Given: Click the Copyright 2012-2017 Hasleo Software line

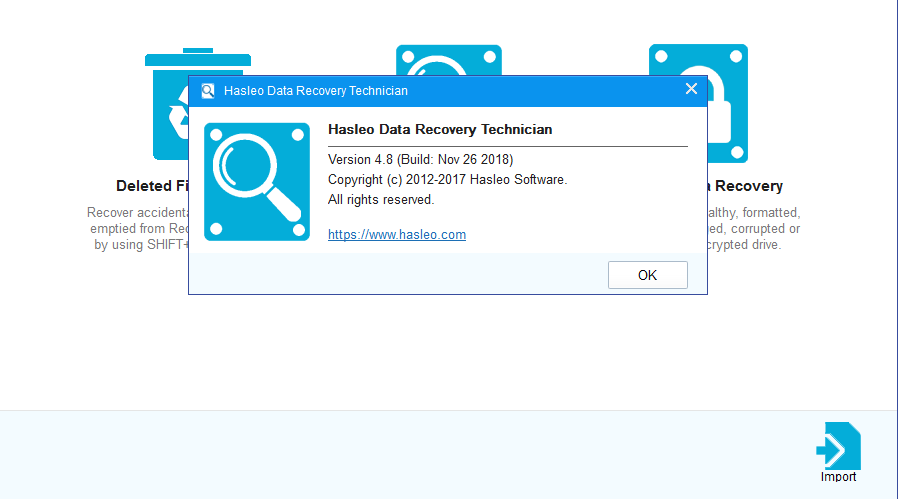Looking at the screenshot, I should [x=447, y=180].
